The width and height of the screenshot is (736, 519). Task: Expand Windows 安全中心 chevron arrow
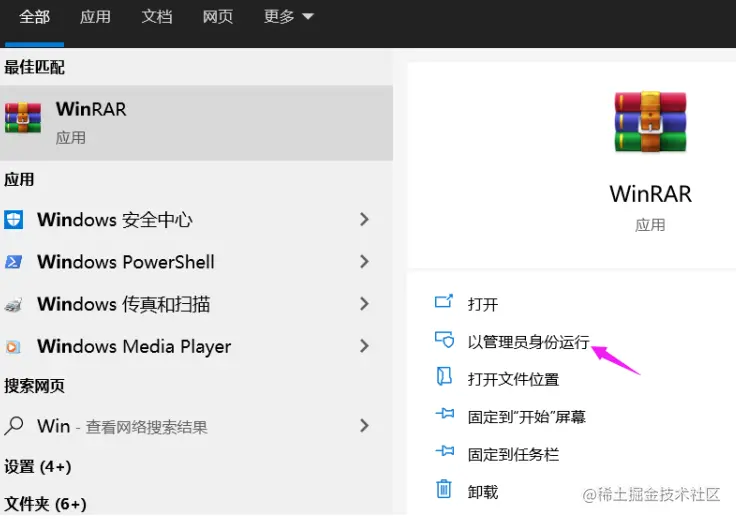[x=364, y=219]
